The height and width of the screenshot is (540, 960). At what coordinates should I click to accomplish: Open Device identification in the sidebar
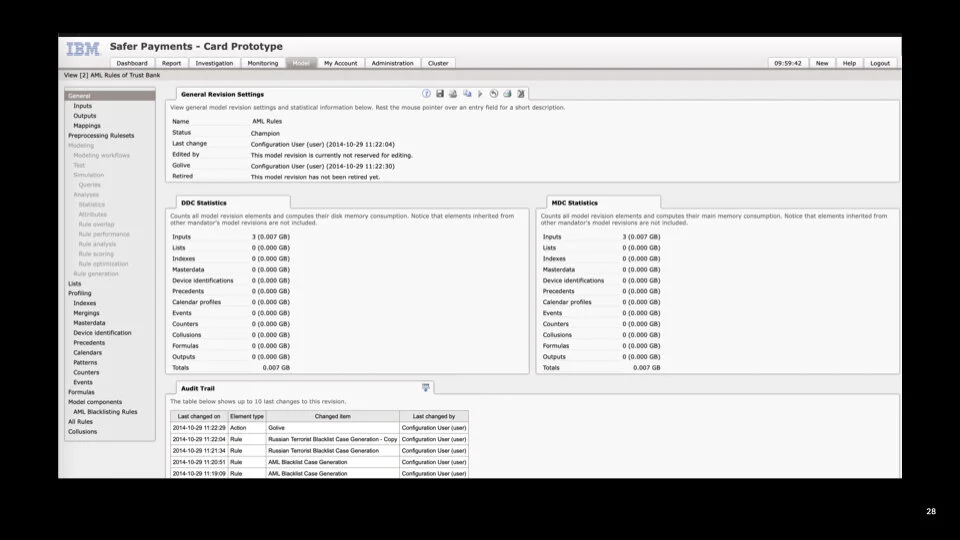click(x=102, y=332)
